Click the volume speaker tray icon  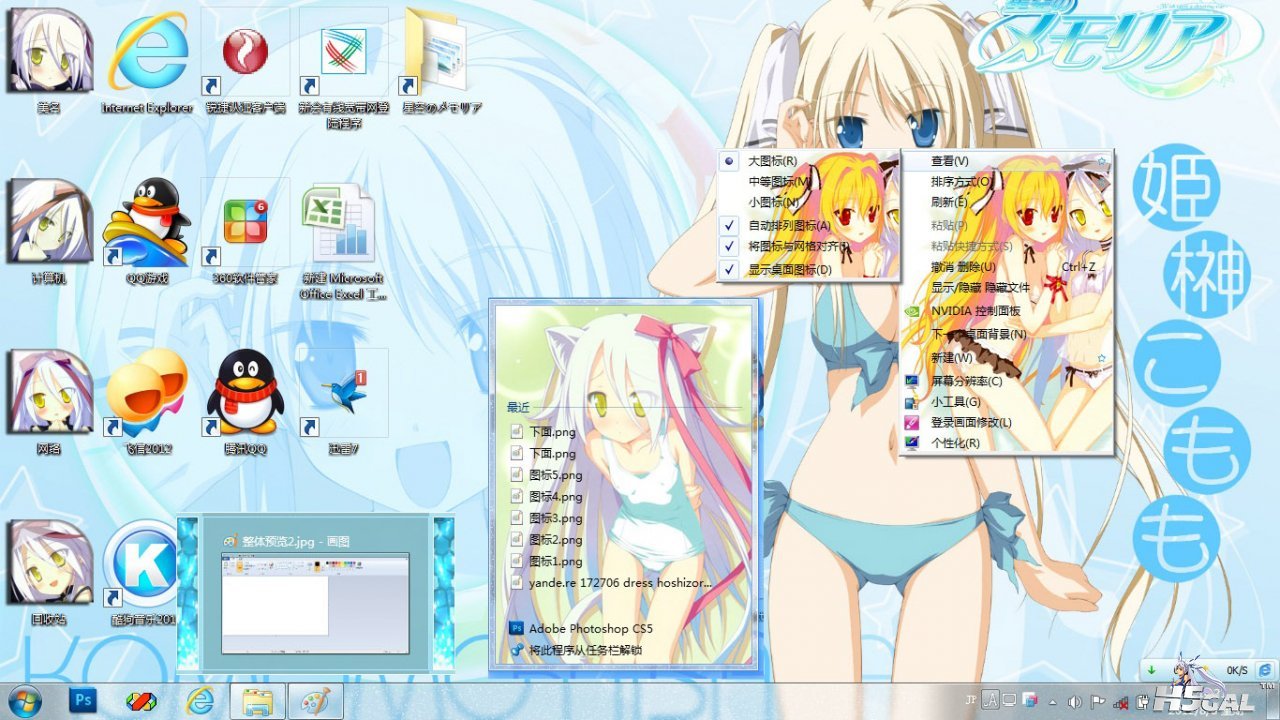pyautogui.click(x=1075, y=701)
